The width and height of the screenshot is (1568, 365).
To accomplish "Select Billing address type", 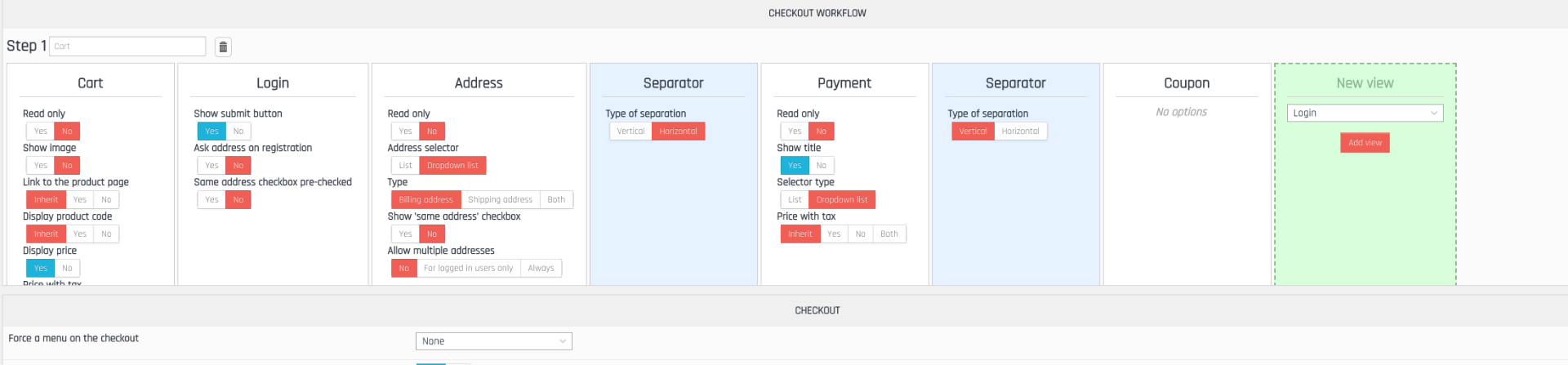I will (425, 200).
